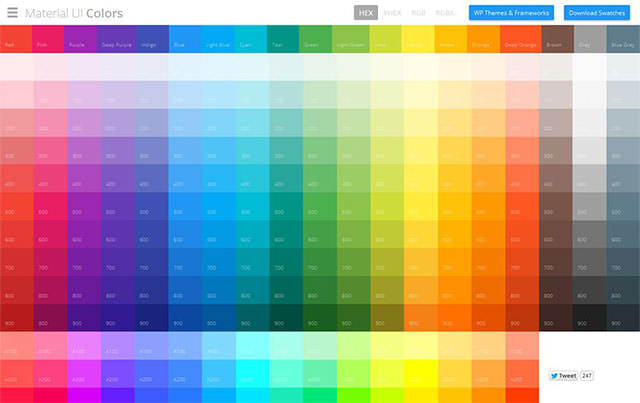Pick the Purple A200 accent swatch
The image size is (640, 403).
pos(84,374)
